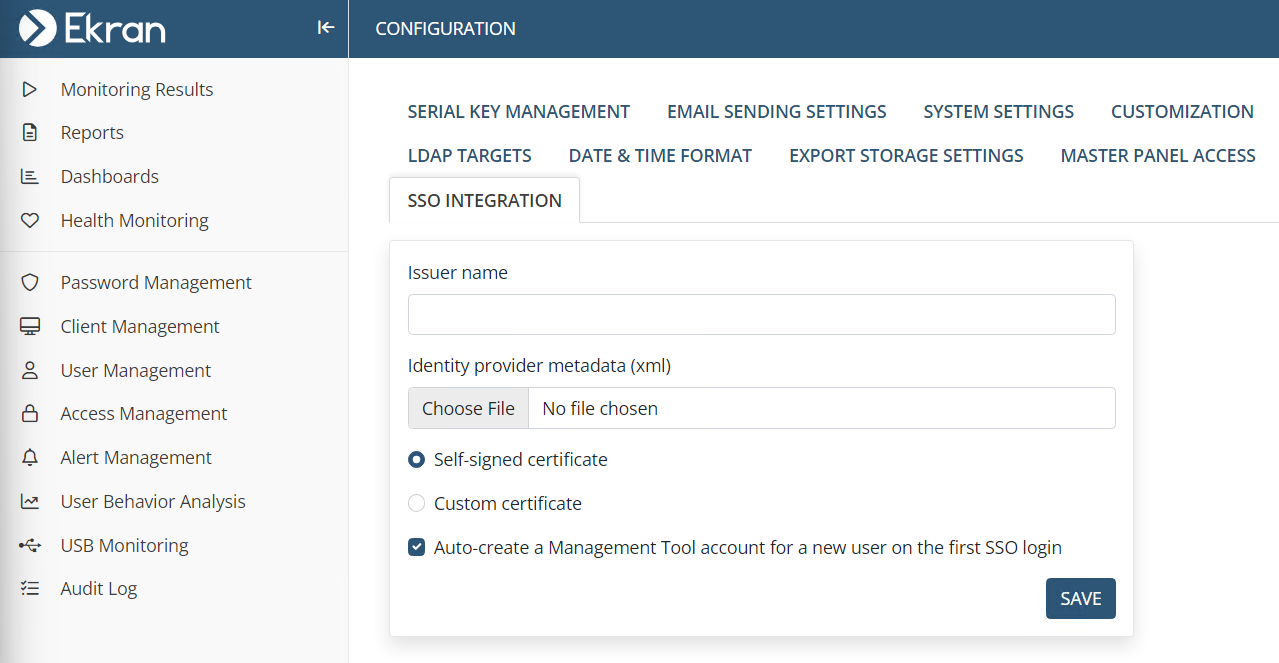The image size is (1279, 663).
Task: Click the Monitoring Results play icon
Action: (30, 90)
